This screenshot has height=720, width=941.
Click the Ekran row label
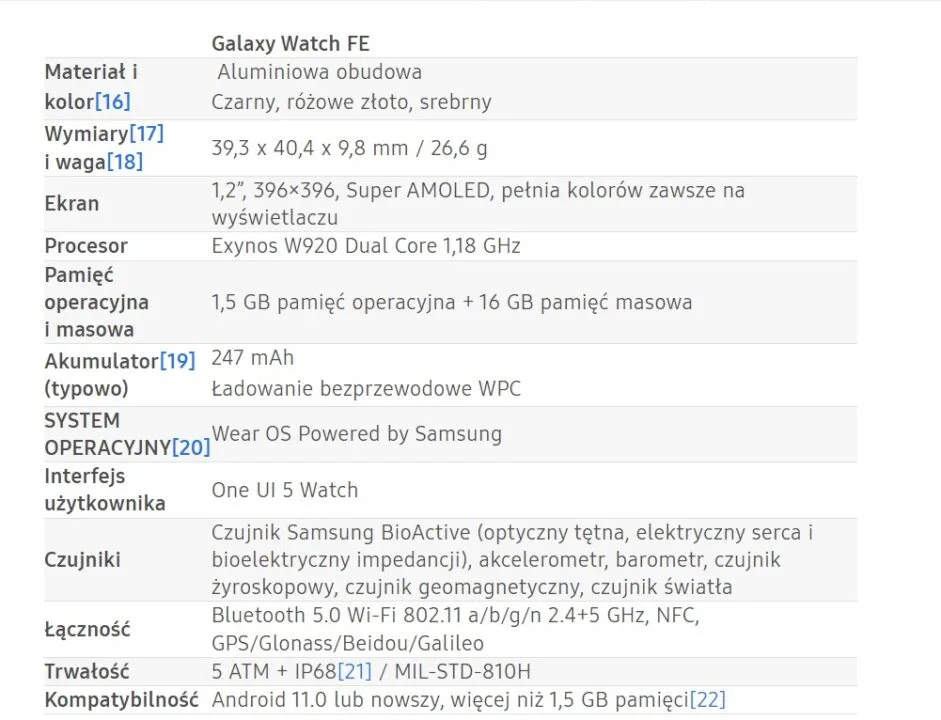coord(72,203)
